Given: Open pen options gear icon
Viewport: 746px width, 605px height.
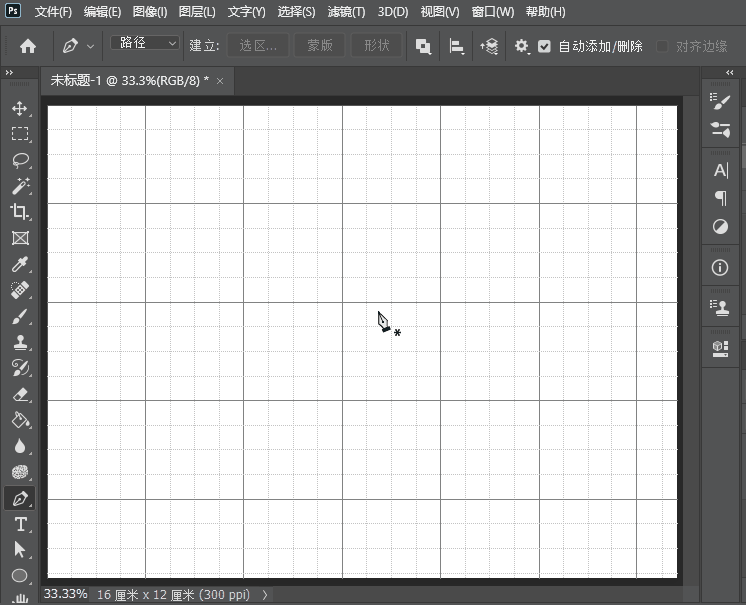Looking at the screenshot, I should (x=521, y=46).
